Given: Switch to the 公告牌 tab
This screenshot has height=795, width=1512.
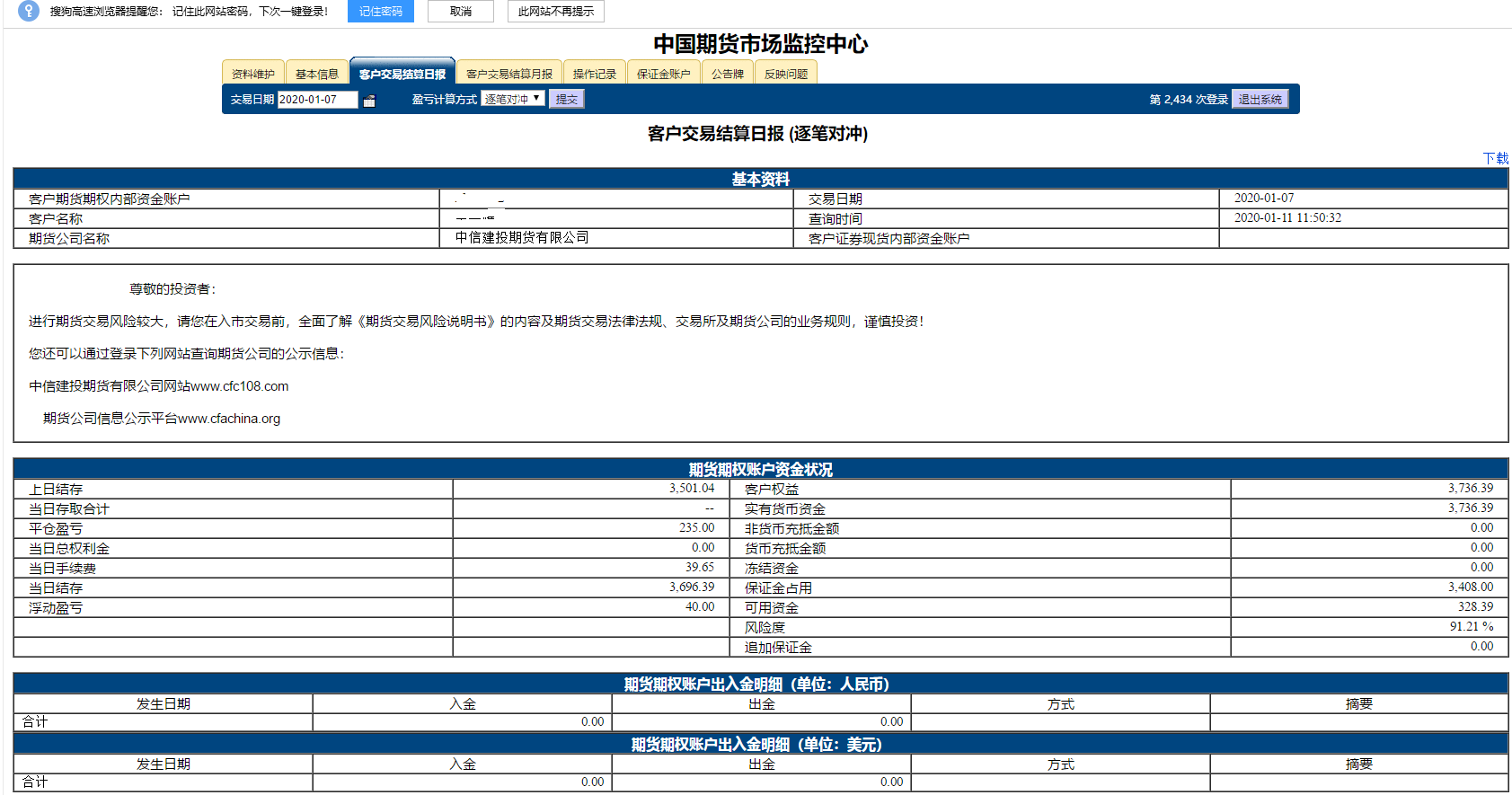Looking at the screenshot, I should point(728,74).
